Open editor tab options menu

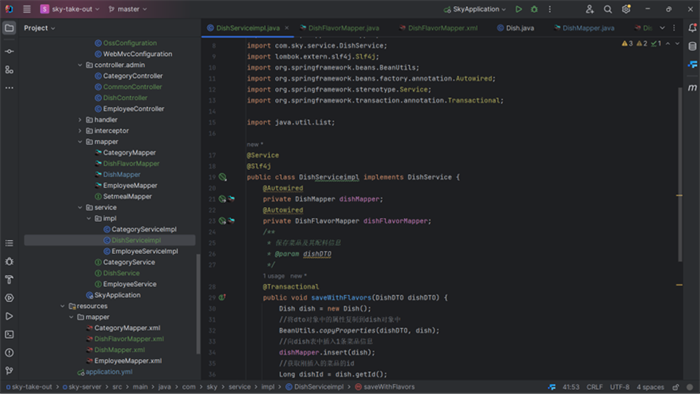point(674,28)
